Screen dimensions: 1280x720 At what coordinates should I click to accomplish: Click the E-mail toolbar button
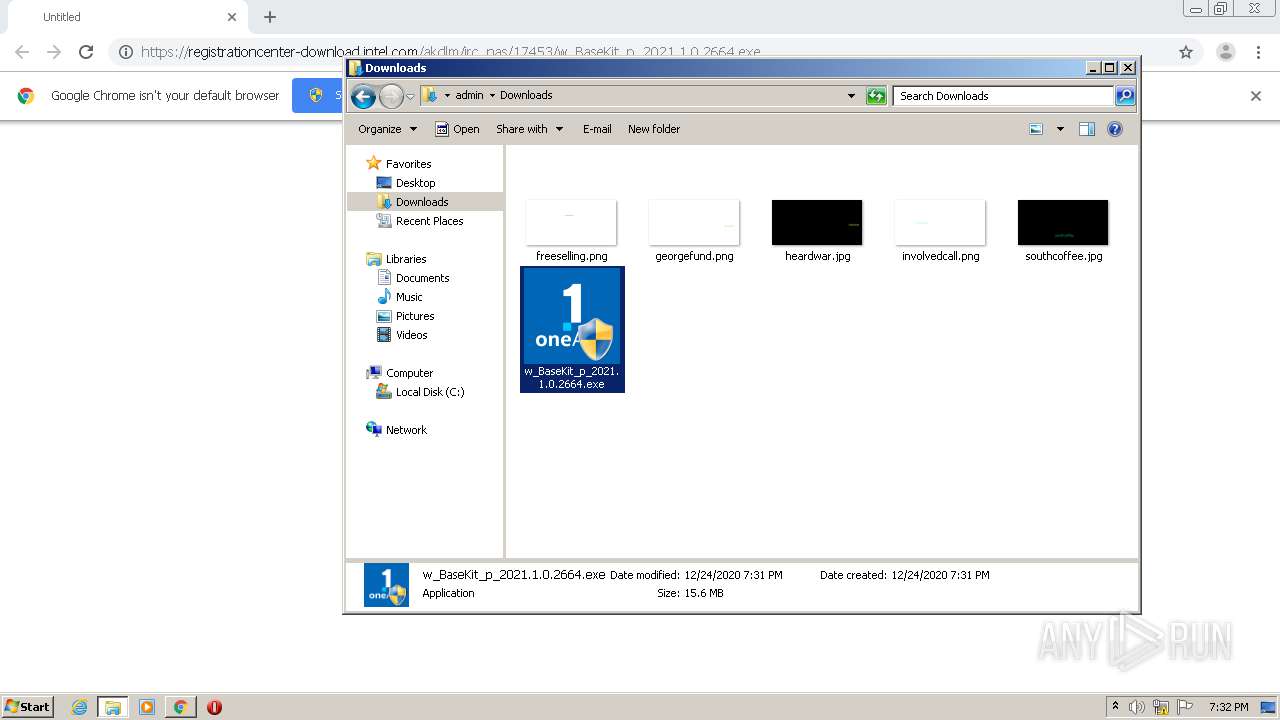click(x=597, y=129)
